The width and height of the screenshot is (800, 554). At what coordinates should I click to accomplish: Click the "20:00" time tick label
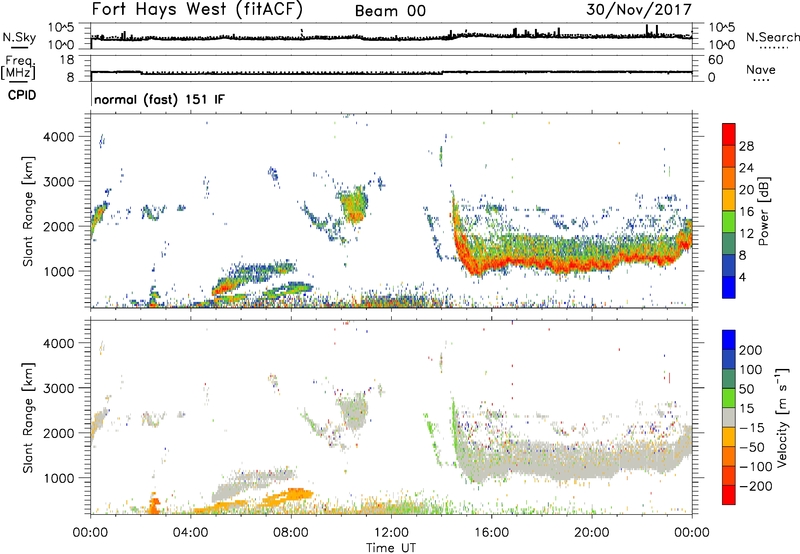click(591, 533)
